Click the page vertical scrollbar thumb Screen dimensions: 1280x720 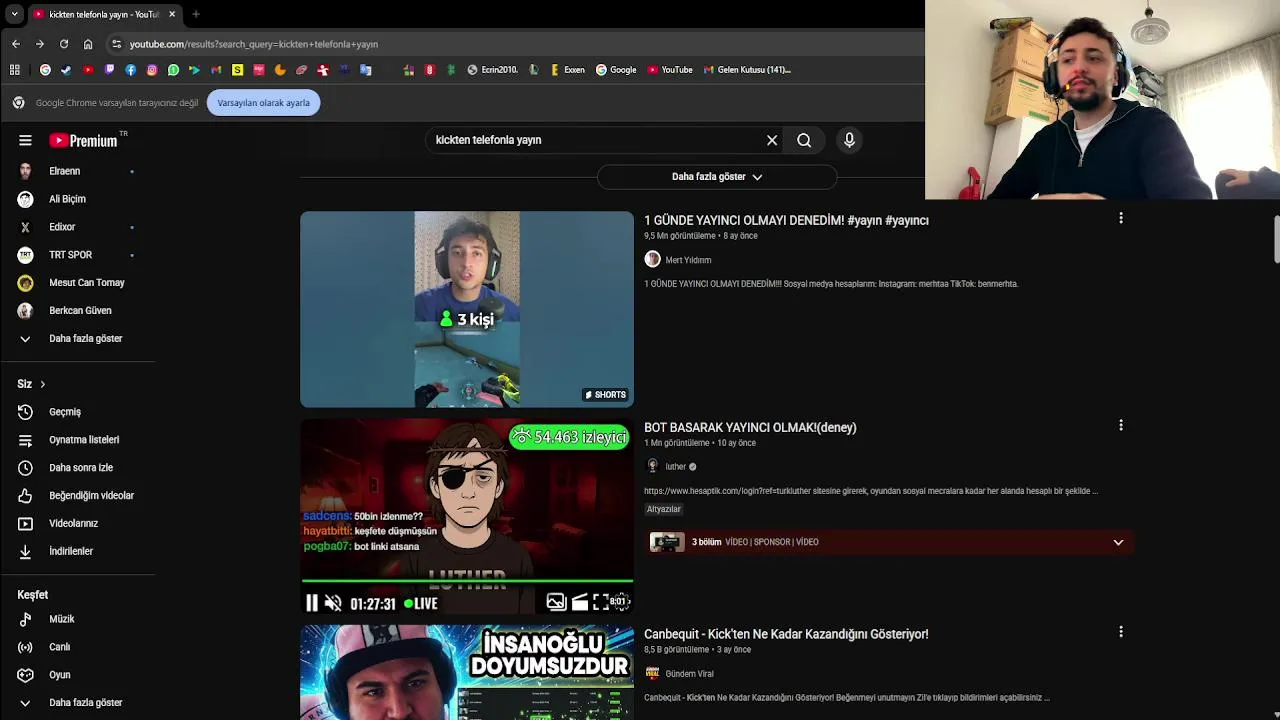1276,241
